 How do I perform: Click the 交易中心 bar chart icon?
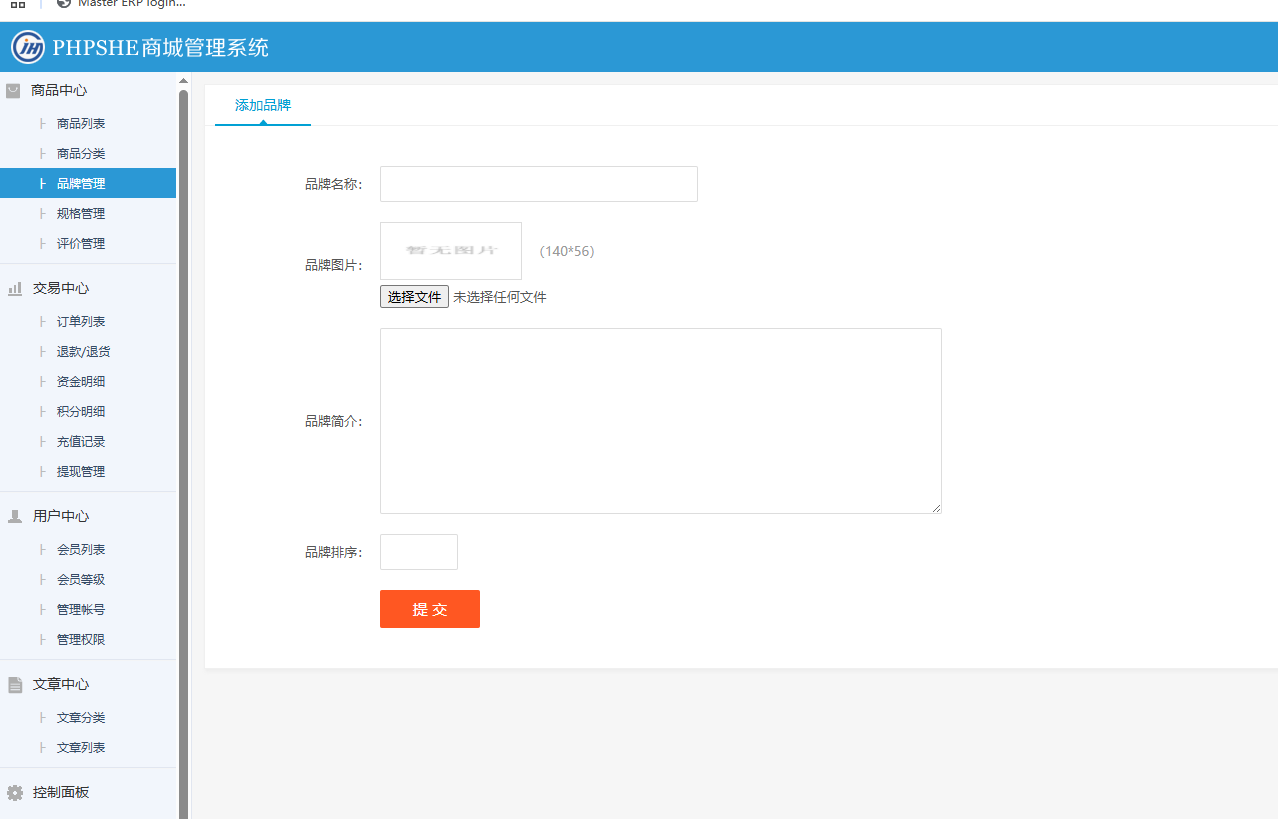tap(15, 288)
